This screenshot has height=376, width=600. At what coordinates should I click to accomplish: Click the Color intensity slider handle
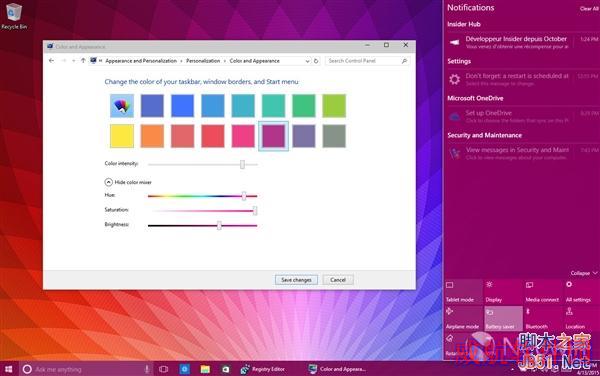point(242,164)
